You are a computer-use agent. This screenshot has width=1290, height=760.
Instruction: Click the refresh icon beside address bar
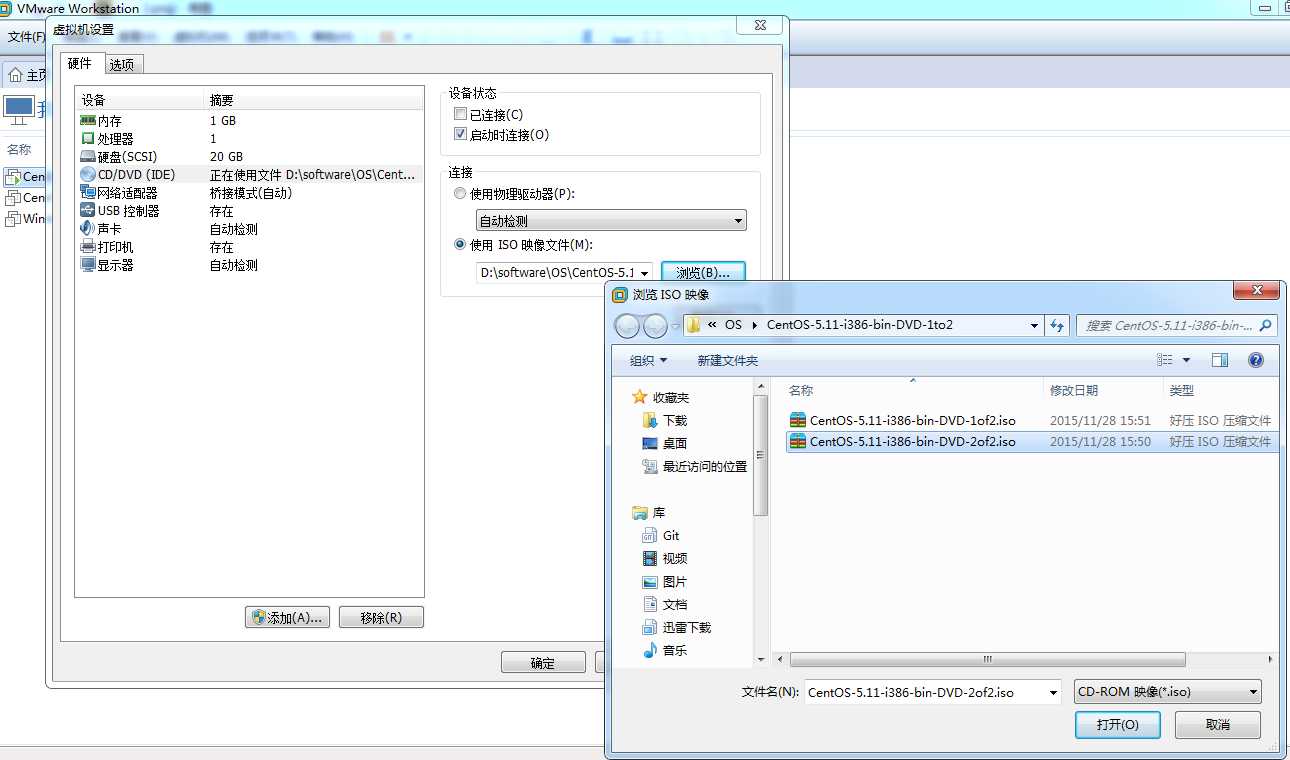tap(1057, 325)
